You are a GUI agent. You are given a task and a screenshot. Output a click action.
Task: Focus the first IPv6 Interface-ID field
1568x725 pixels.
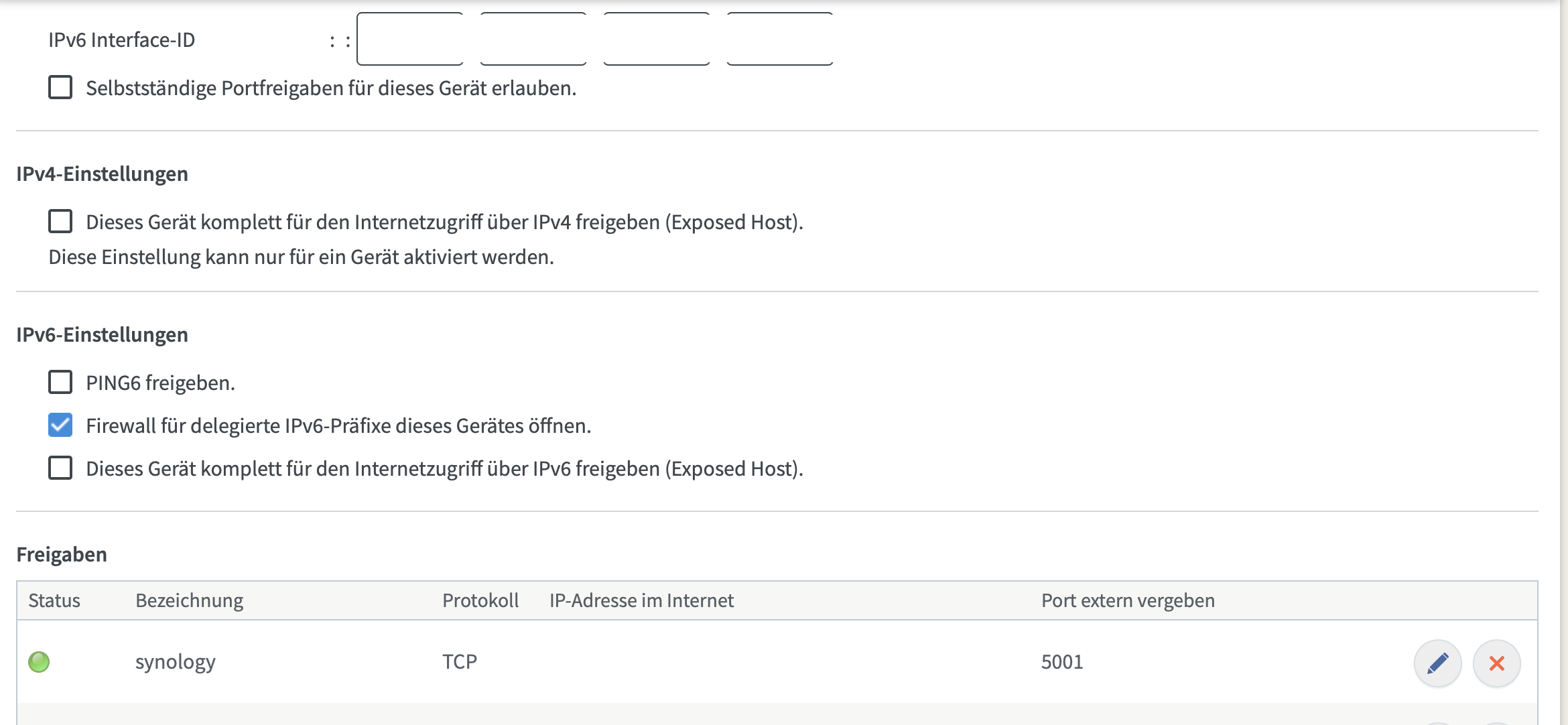(410, 39)
